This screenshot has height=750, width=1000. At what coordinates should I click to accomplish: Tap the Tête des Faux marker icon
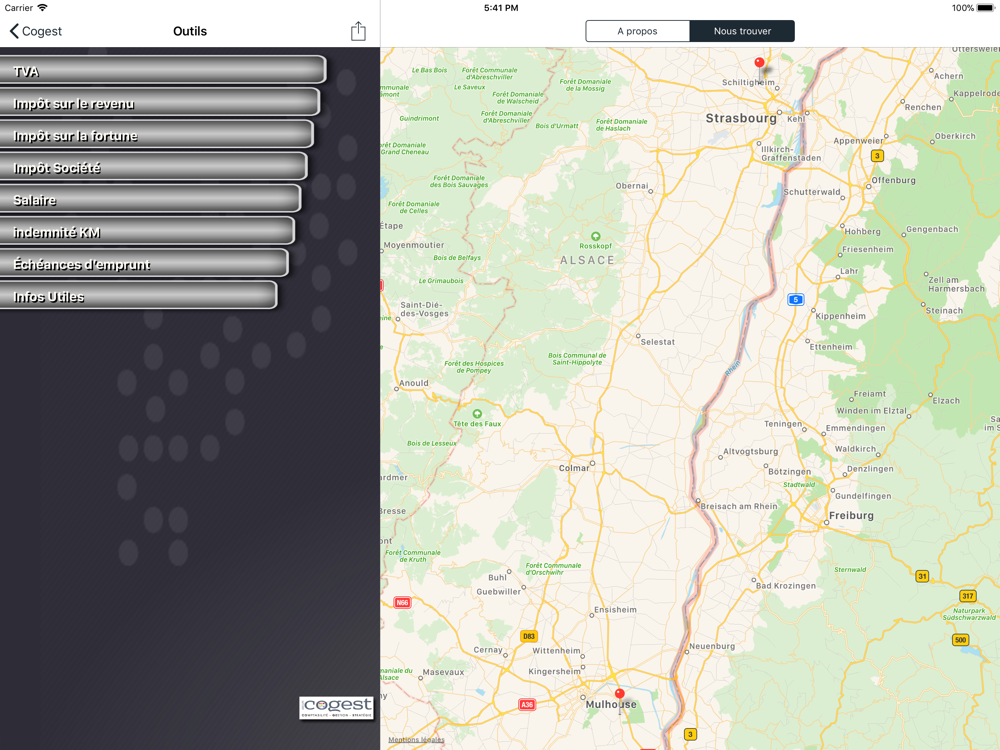(477, 414)
